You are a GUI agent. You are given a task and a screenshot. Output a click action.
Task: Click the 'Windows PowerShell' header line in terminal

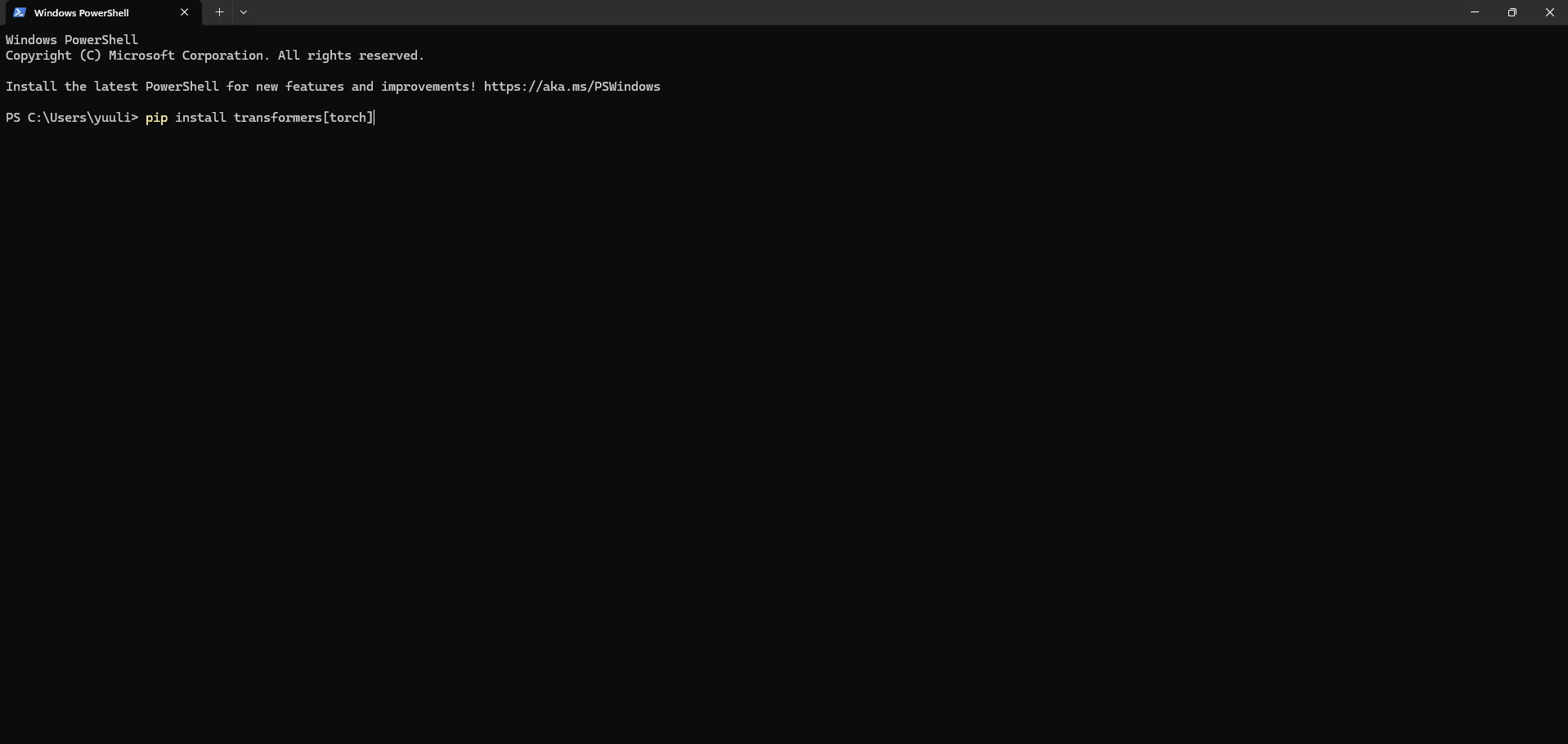72,40
